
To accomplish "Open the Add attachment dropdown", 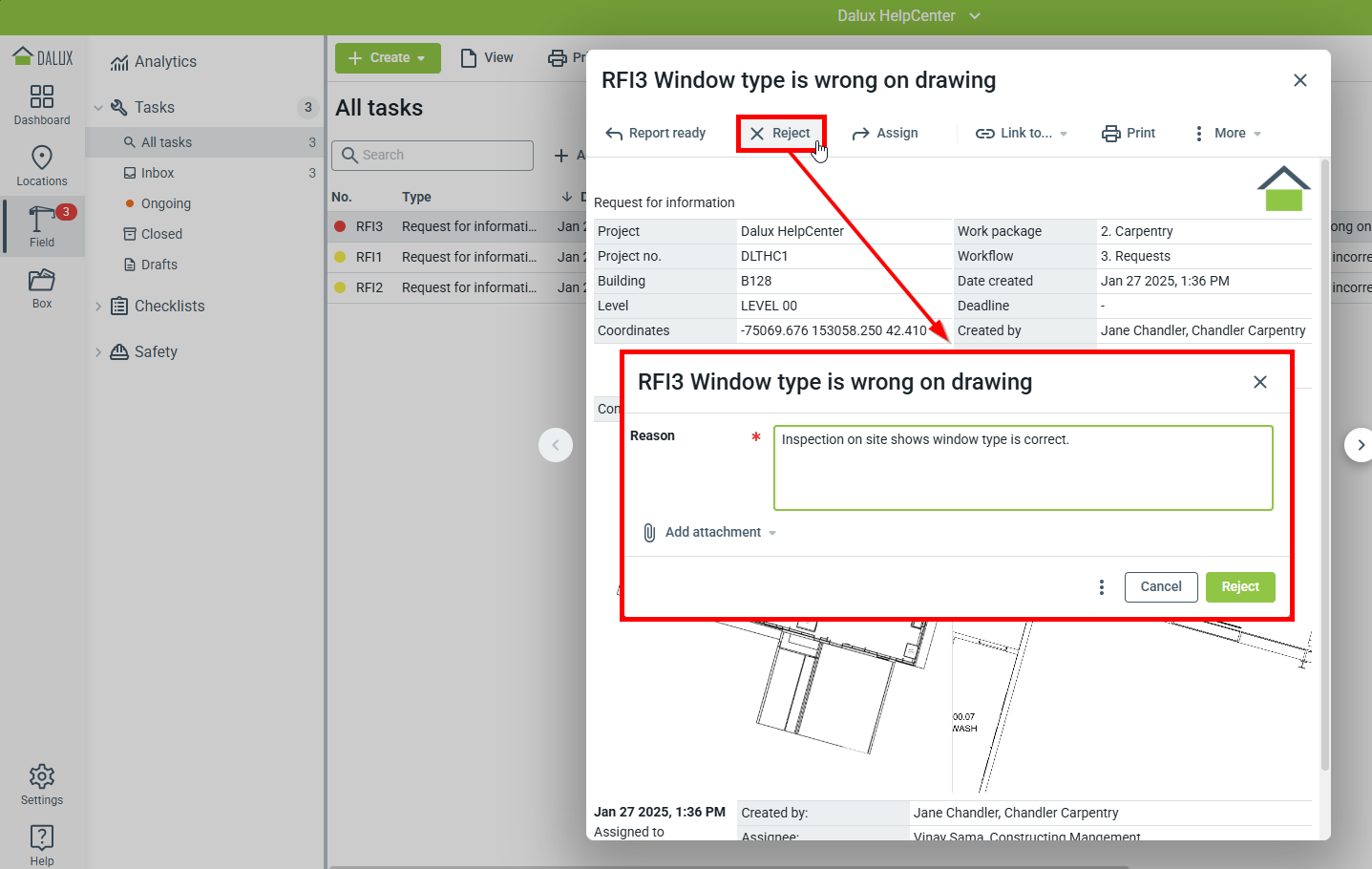I will [711, 533].
